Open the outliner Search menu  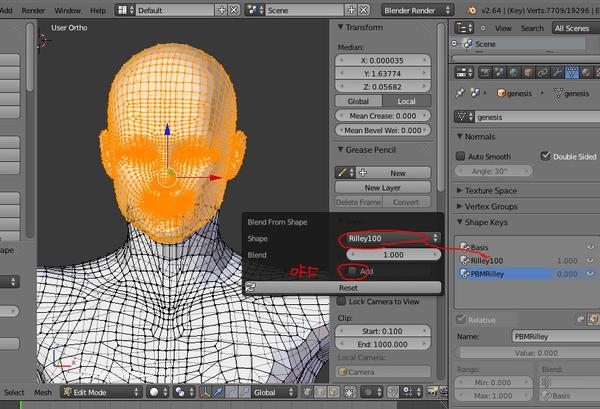point(532,28)
